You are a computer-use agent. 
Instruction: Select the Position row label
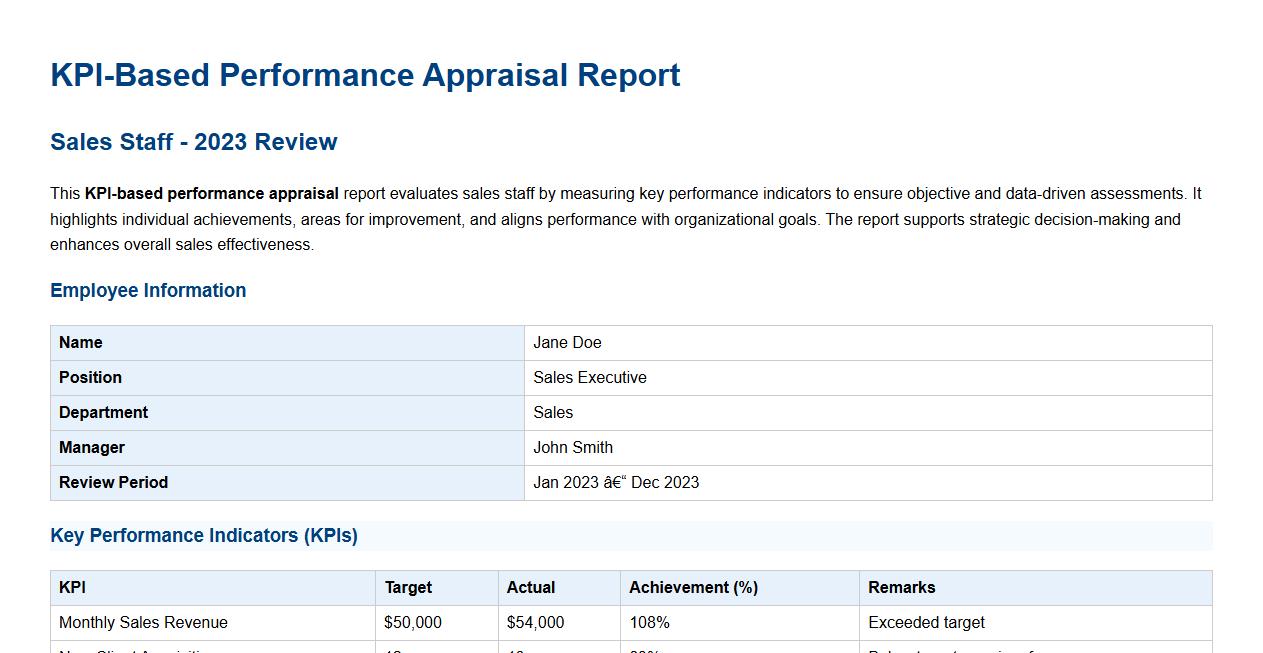[90, 377]
